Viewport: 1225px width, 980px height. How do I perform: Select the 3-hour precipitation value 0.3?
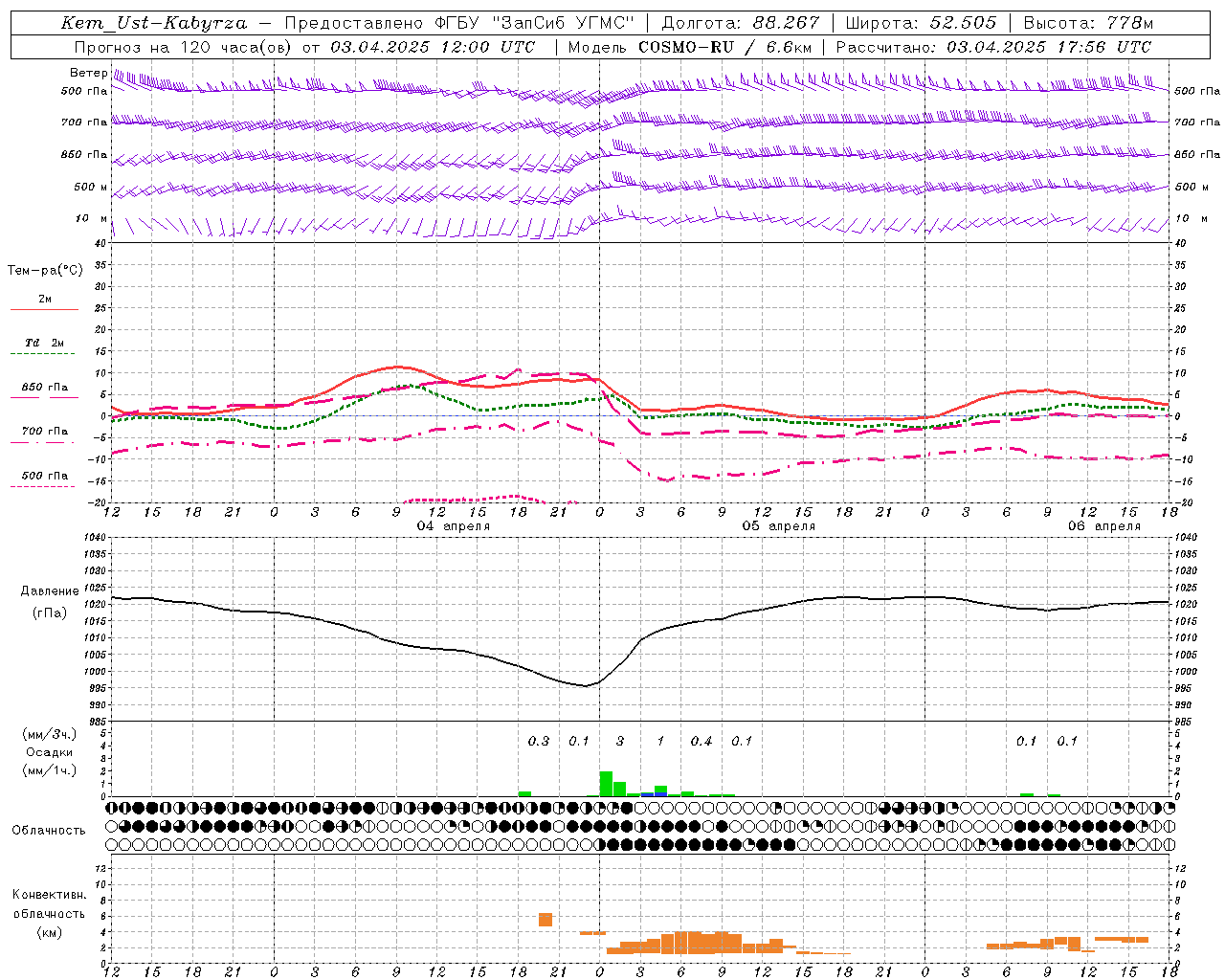tap(539, 741)
